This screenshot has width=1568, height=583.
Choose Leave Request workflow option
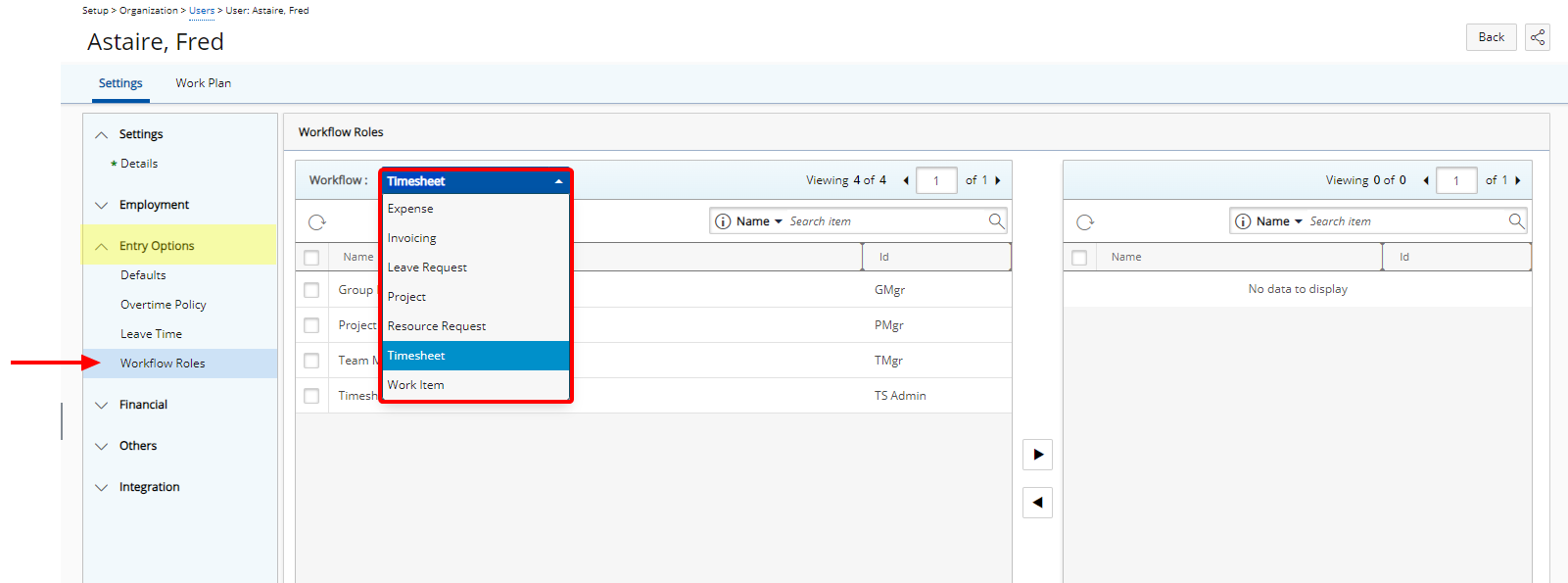tap(475, 267)
